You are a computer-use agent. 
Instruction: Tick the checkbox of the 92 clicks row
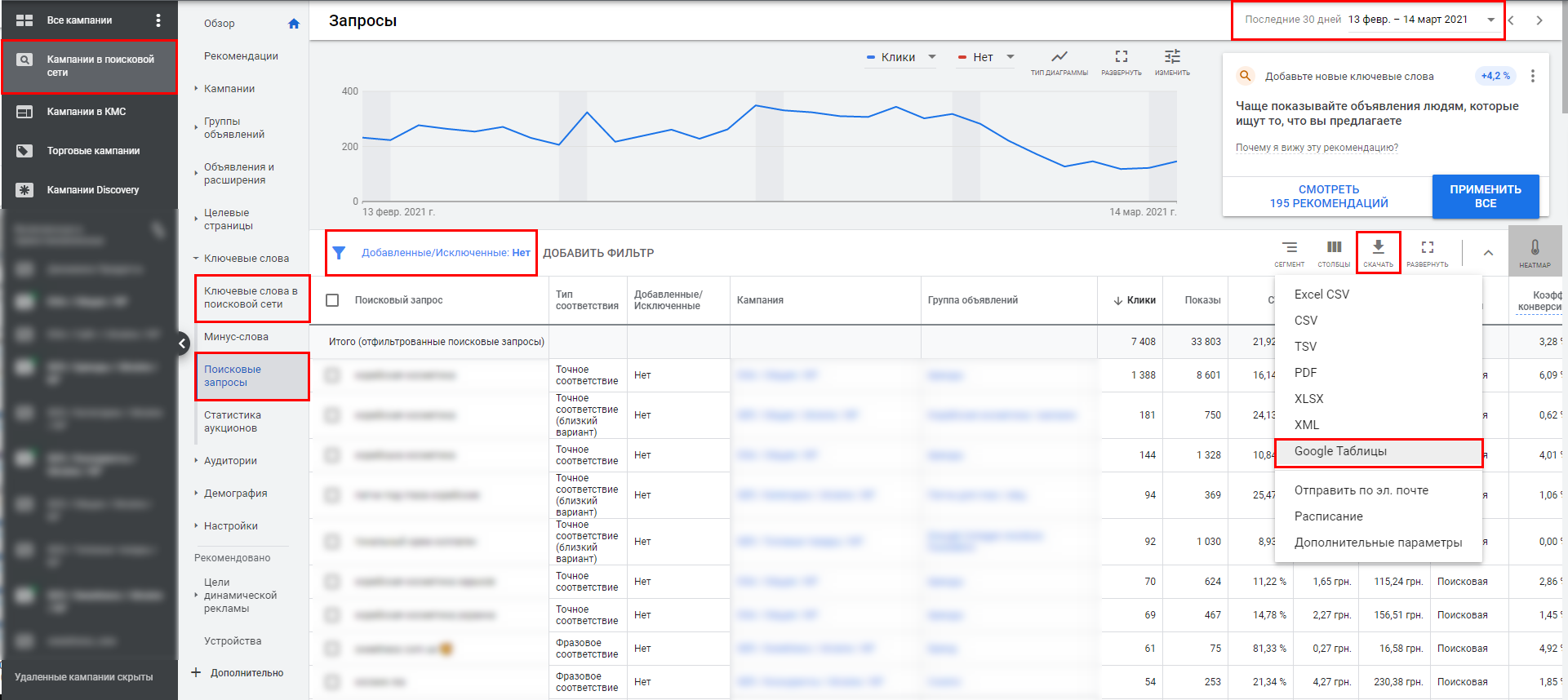[x=332, y=542]
